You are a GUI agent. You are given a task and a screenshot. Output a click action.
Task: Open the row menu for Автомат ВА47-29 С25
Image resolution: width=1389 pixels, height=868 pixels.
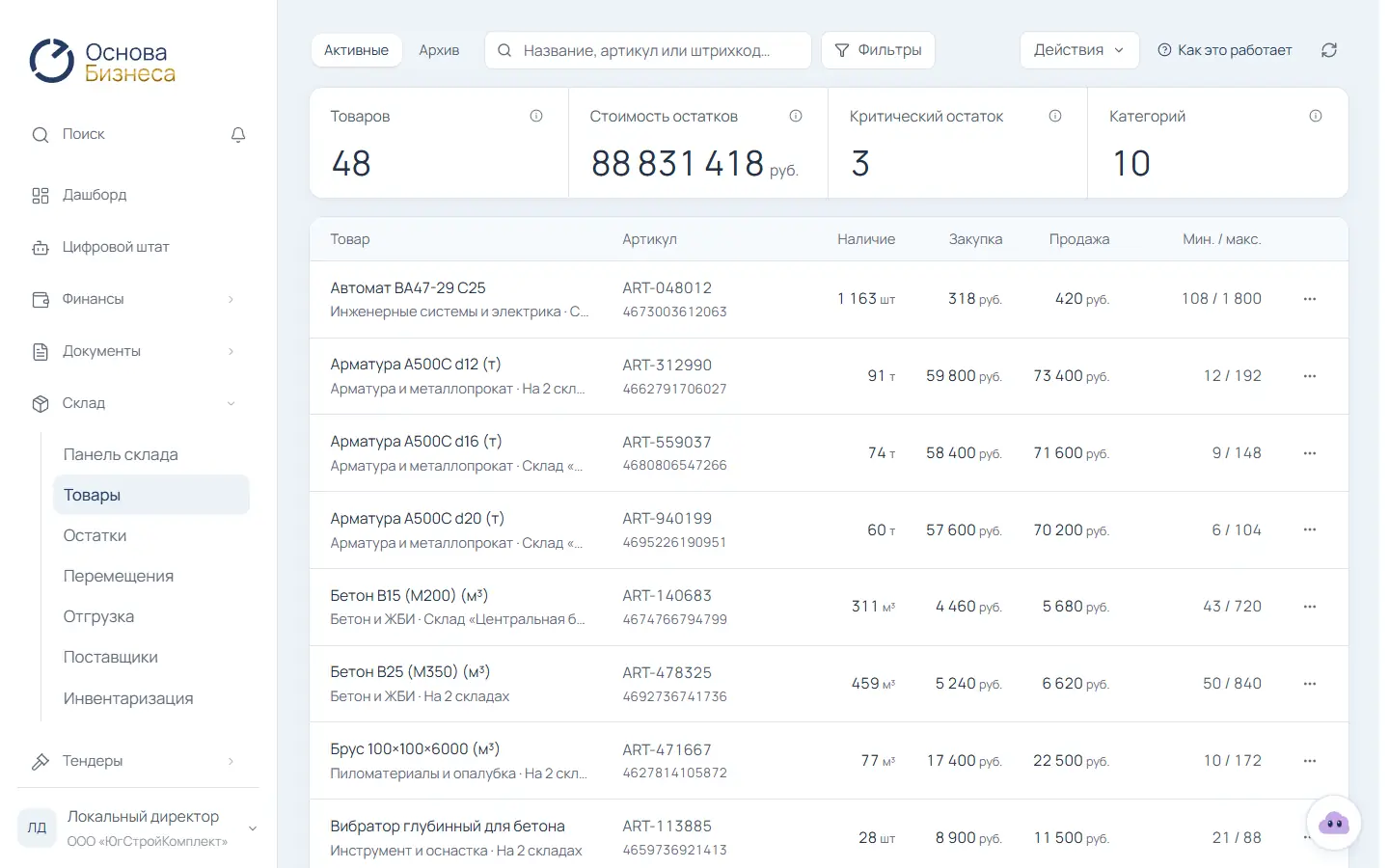click(x=1310, y=299)
